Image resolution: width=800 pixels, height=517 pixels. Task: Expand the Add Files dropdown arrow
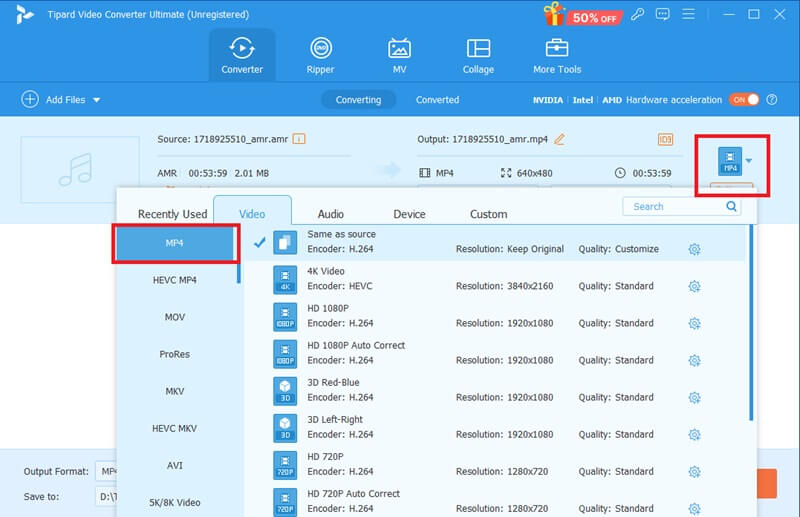96,100
